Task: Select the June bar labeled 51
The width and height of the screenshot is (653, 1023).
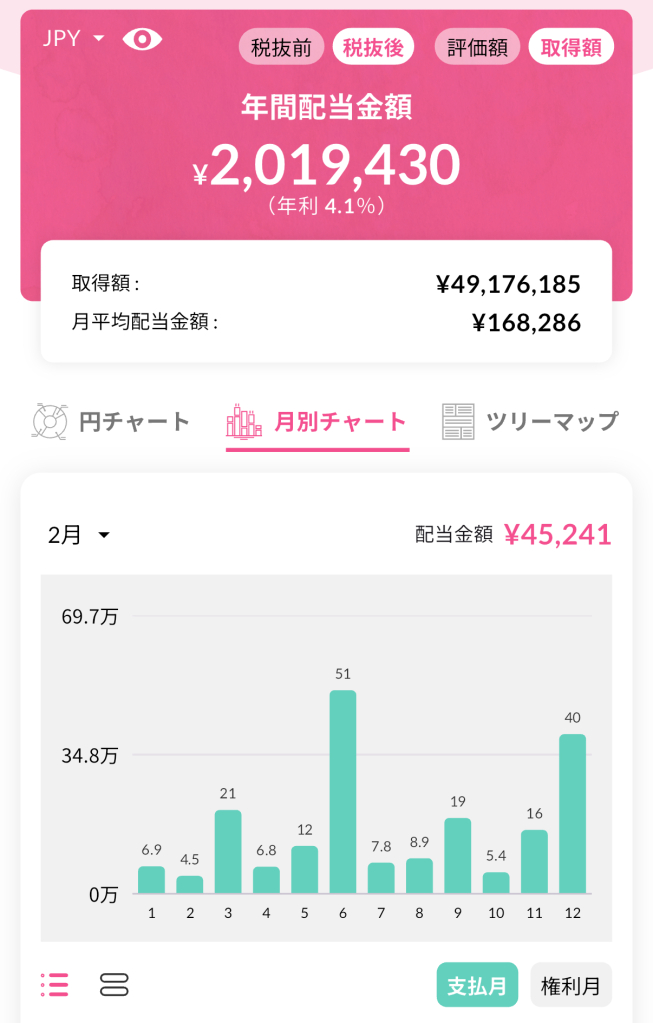Action: [343, 791]
